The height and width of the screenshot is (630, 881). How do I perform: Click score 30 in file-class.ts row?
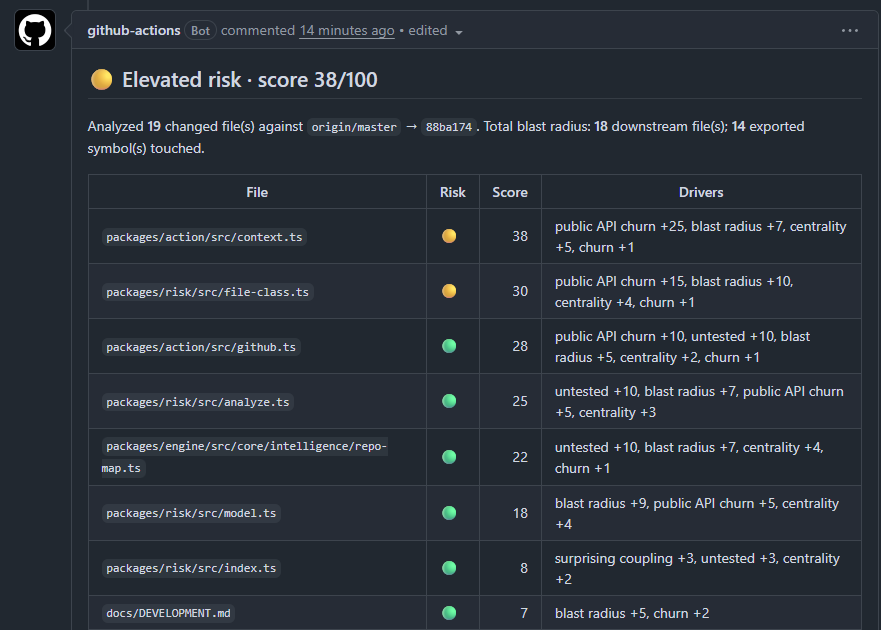coord(520,292)
